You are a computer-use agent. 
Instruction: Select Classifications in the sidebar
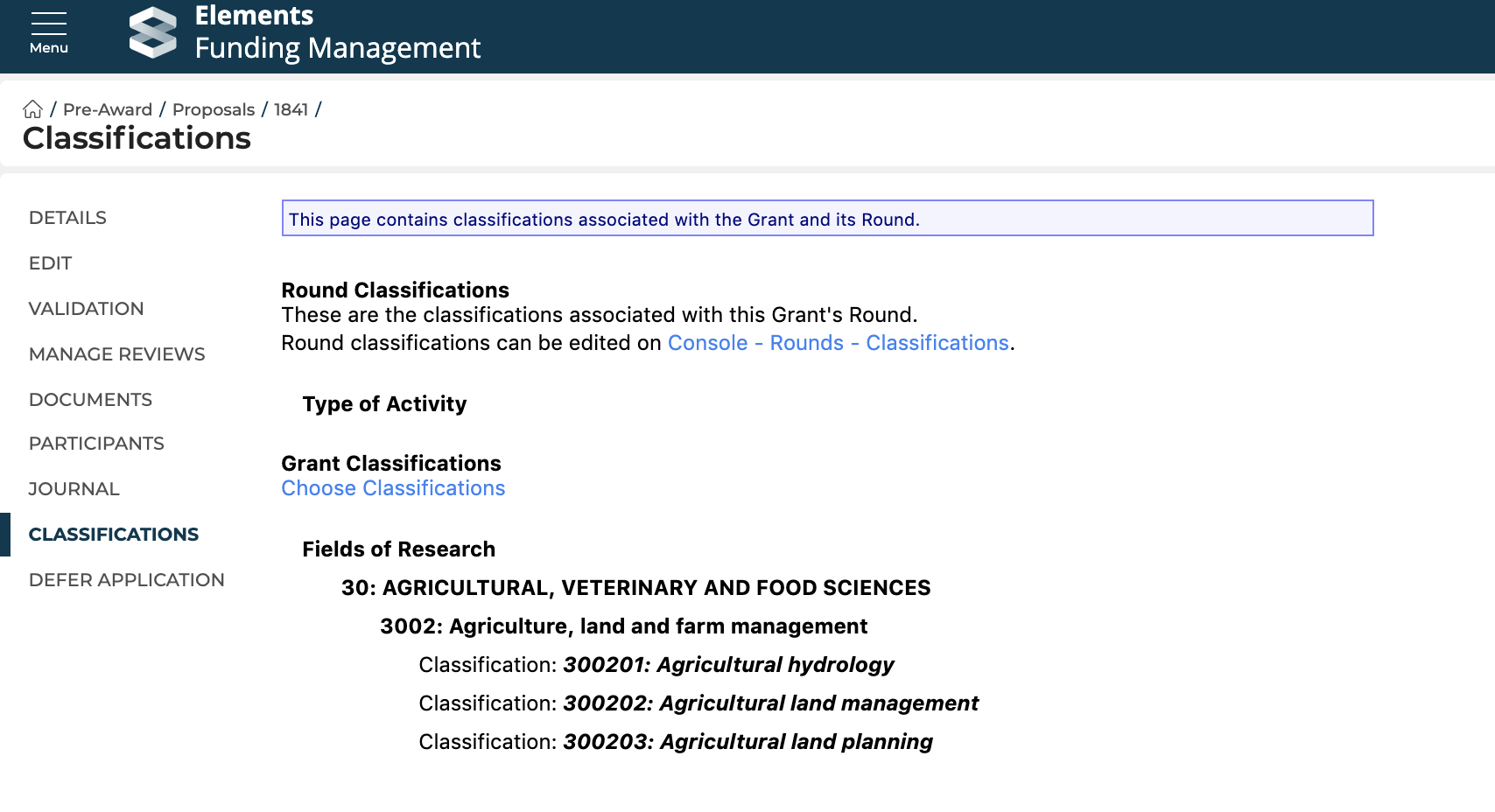pyautogui.click(x=114, y=535)
